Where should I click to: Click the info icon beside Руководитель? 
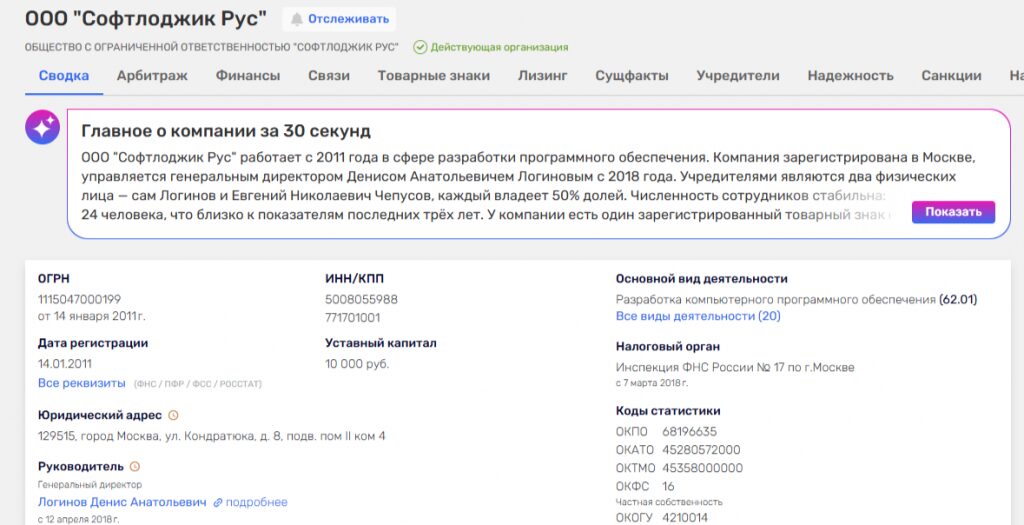tap(135, 466)
